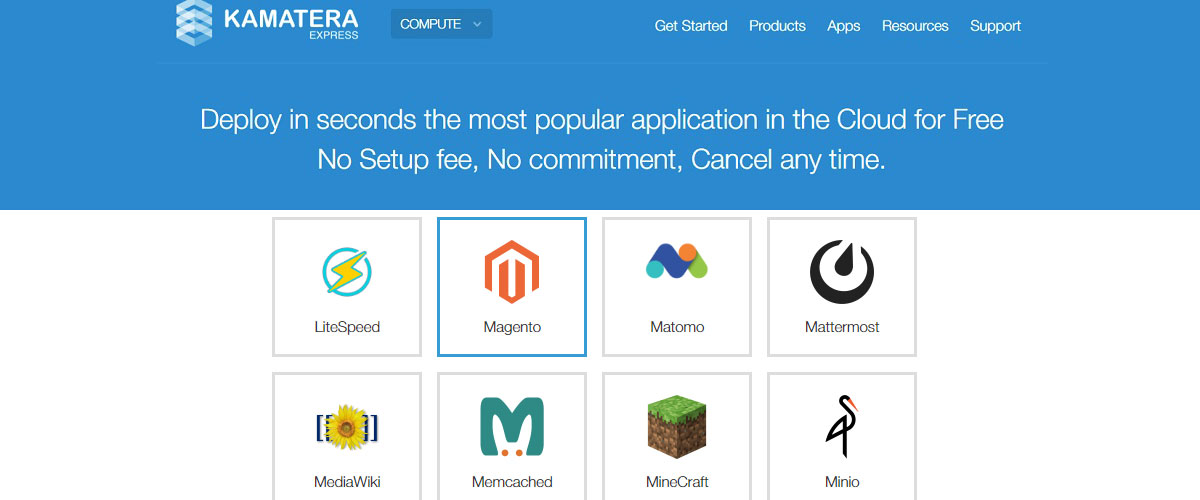Choose the MediaWiki sunflower icon
The width and height of the screenshot is (1200, 500).
coord(347,427)
